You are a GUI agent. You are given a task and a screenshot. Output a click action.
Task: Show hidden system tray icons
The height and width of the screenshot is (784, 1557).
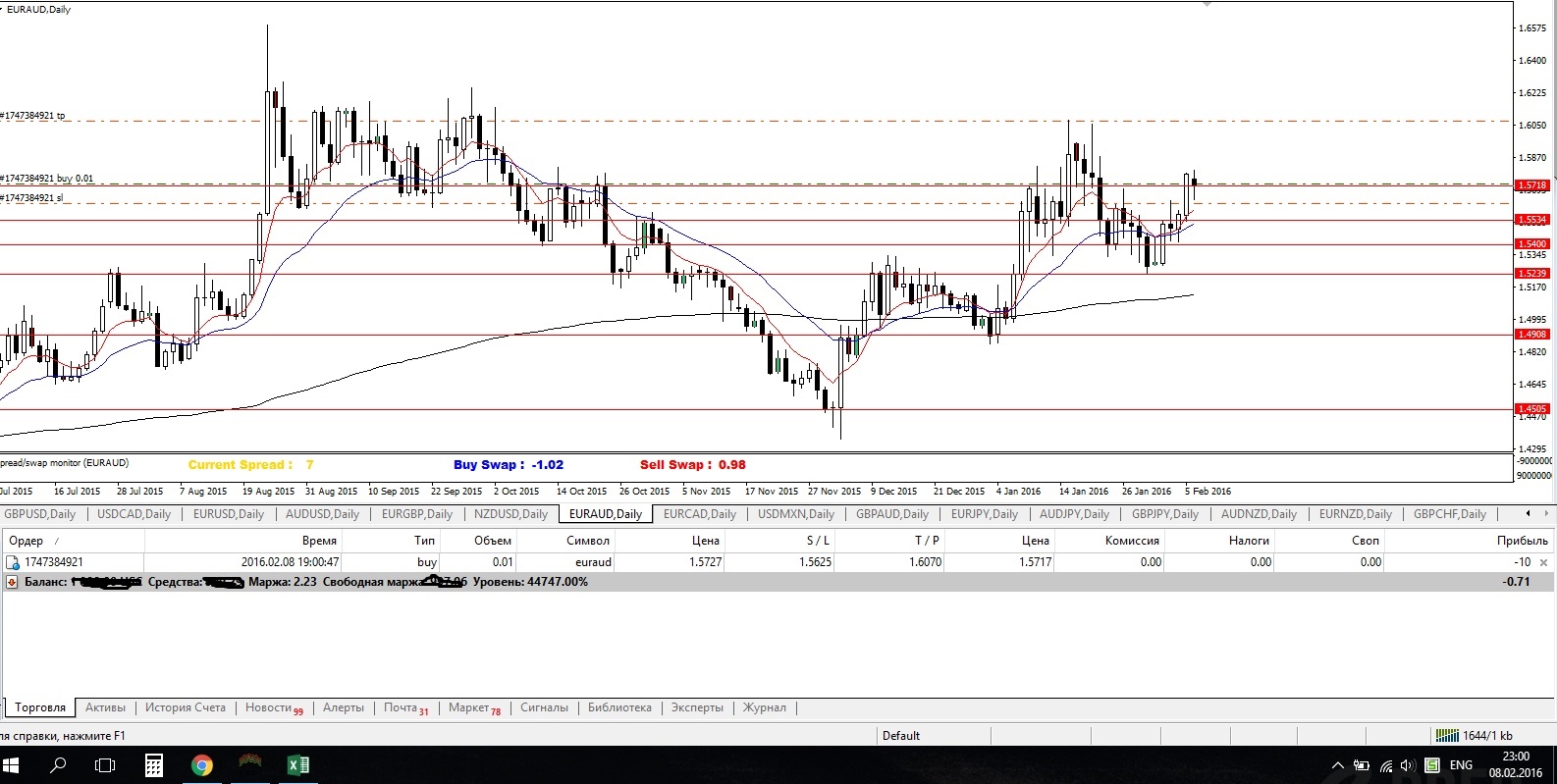click(1337, 765)
